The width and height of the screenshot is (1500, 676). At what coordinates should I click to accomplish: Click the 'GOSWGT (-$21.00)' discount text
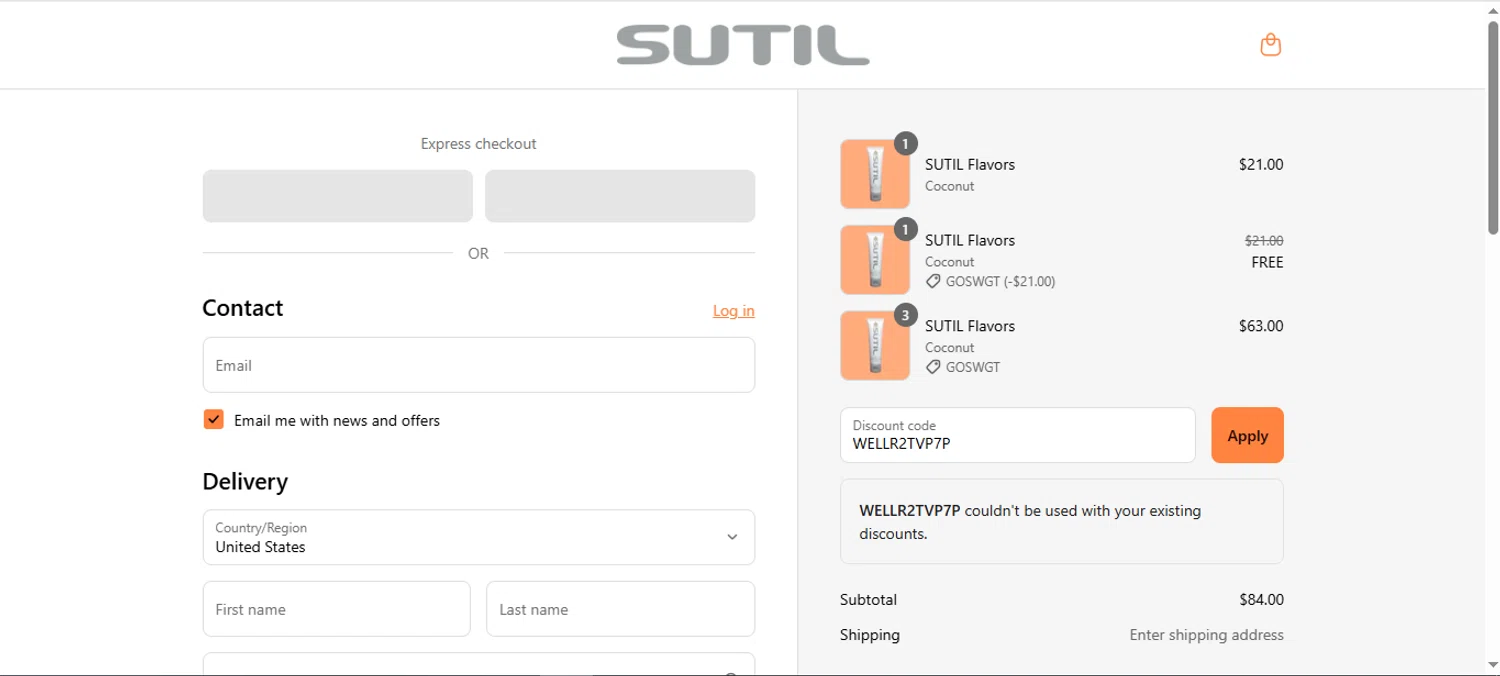(1000, 282)
